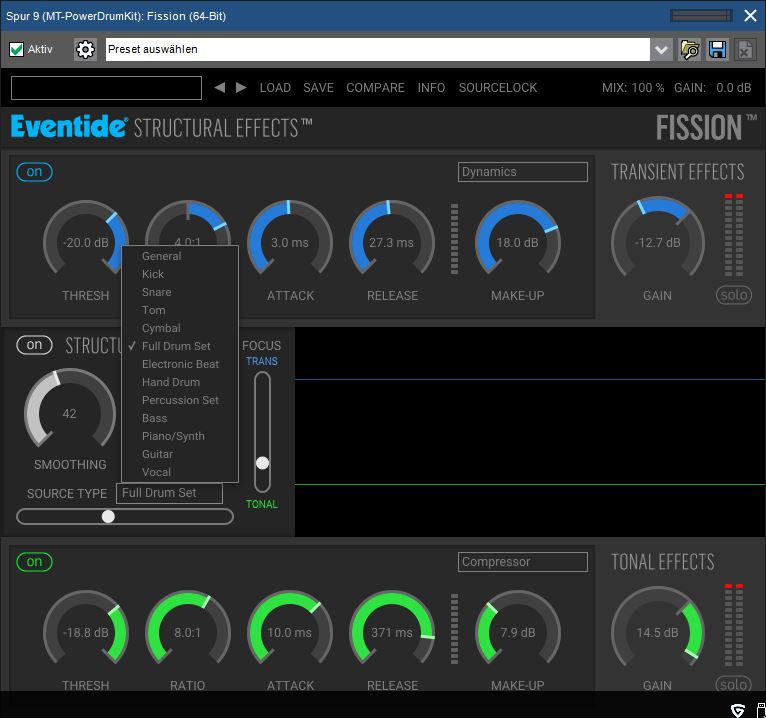The width and height of the screenshot is (766, 718).
Task: Click the shield icon in system tray
Action: [738, 710]
